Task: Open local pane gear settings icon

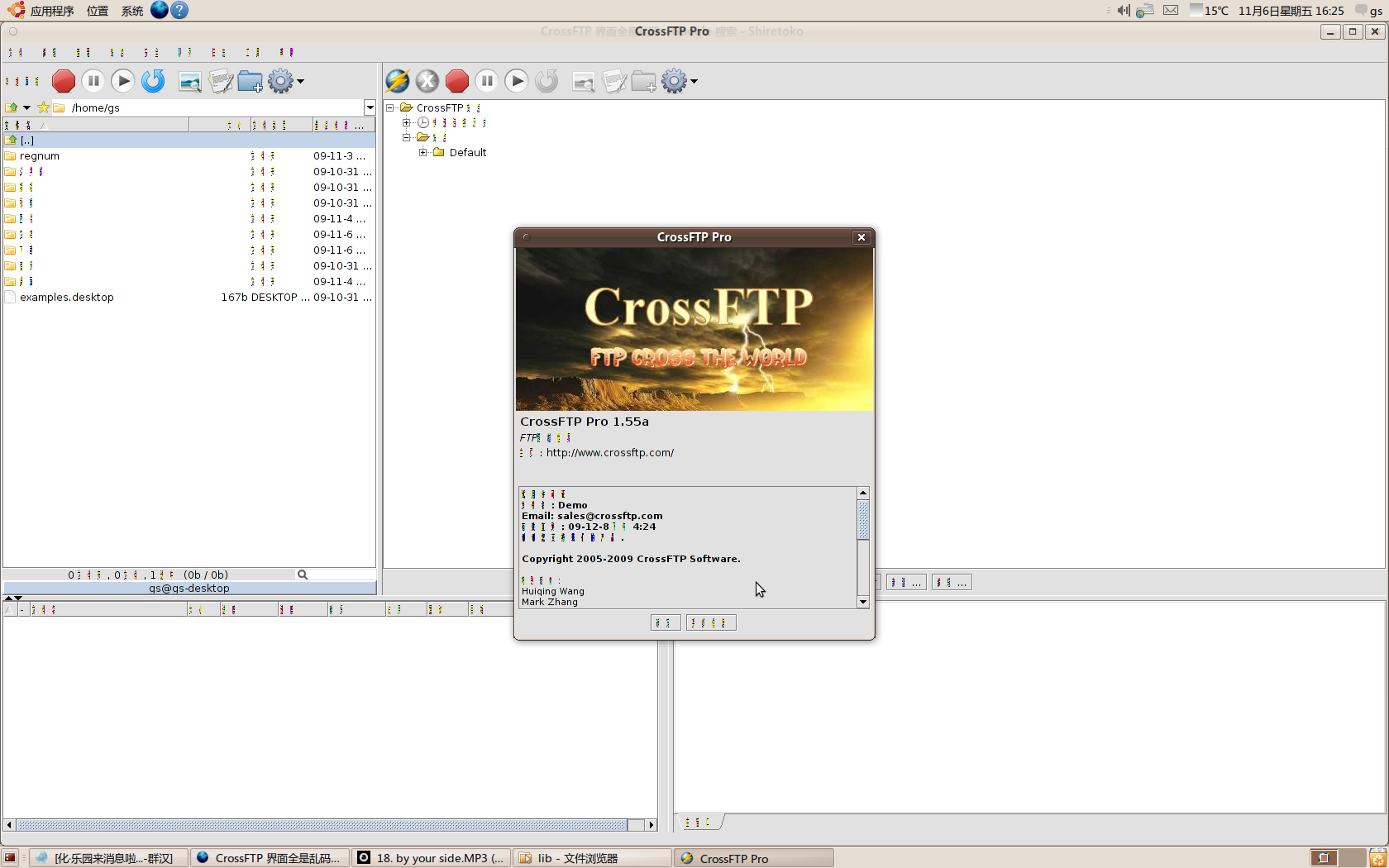Action: tap(280, 81)
